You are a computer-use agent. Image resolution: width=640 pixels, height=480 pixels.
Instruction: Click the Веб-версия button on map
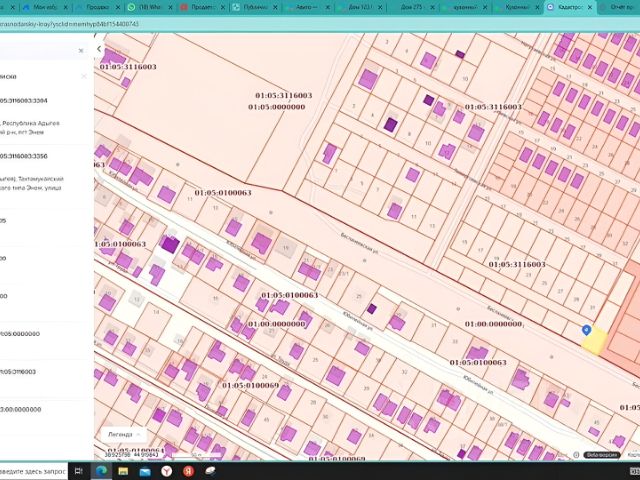pos(601,455)
